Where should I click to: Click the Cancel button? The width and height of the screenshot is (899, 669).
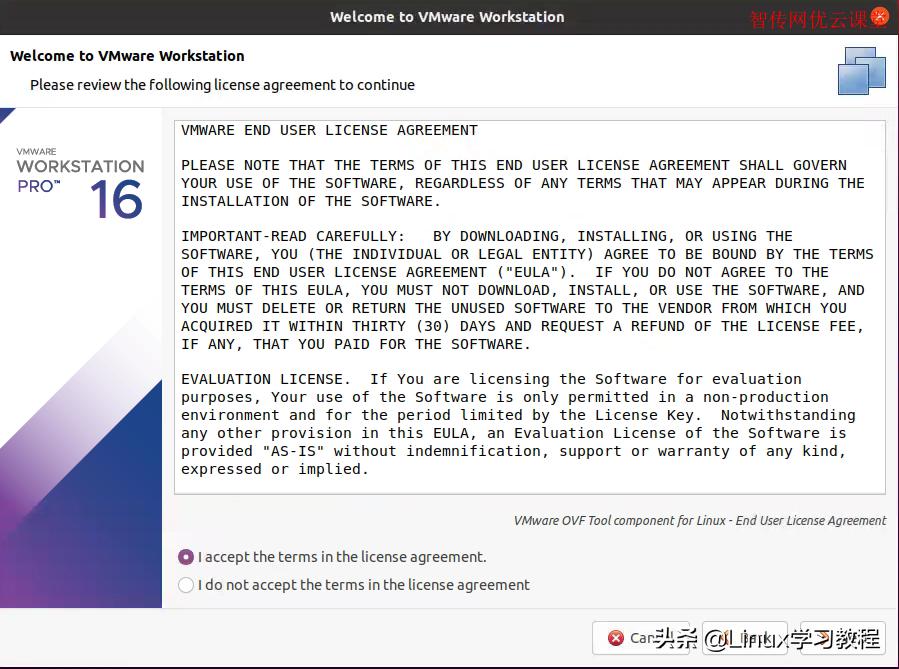[x=645, y=638]
